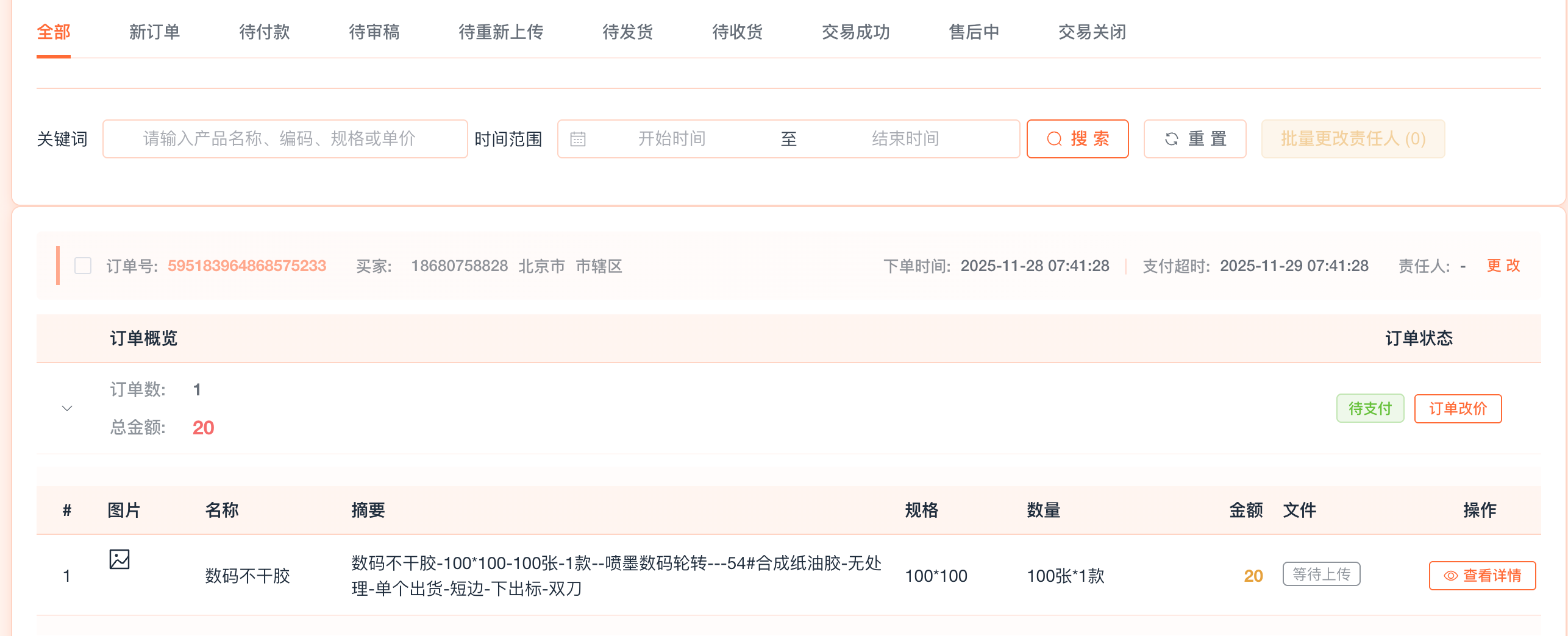Click the 开始时间 start date field
Viewport: 1568px width, 636px height.
tap(672, 140)
